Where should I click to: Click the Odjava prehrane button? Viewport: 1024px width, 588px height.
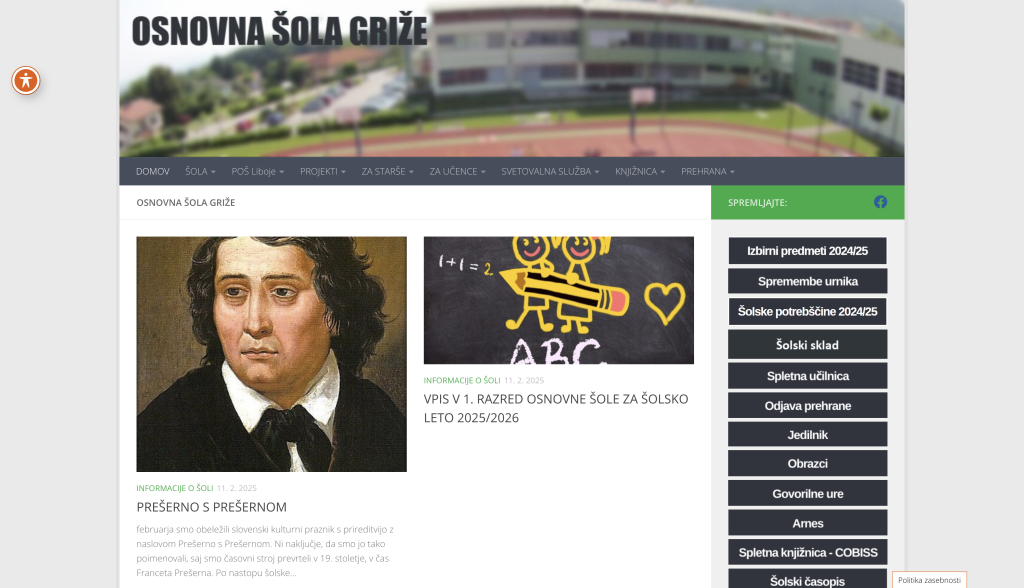[807, 405]
